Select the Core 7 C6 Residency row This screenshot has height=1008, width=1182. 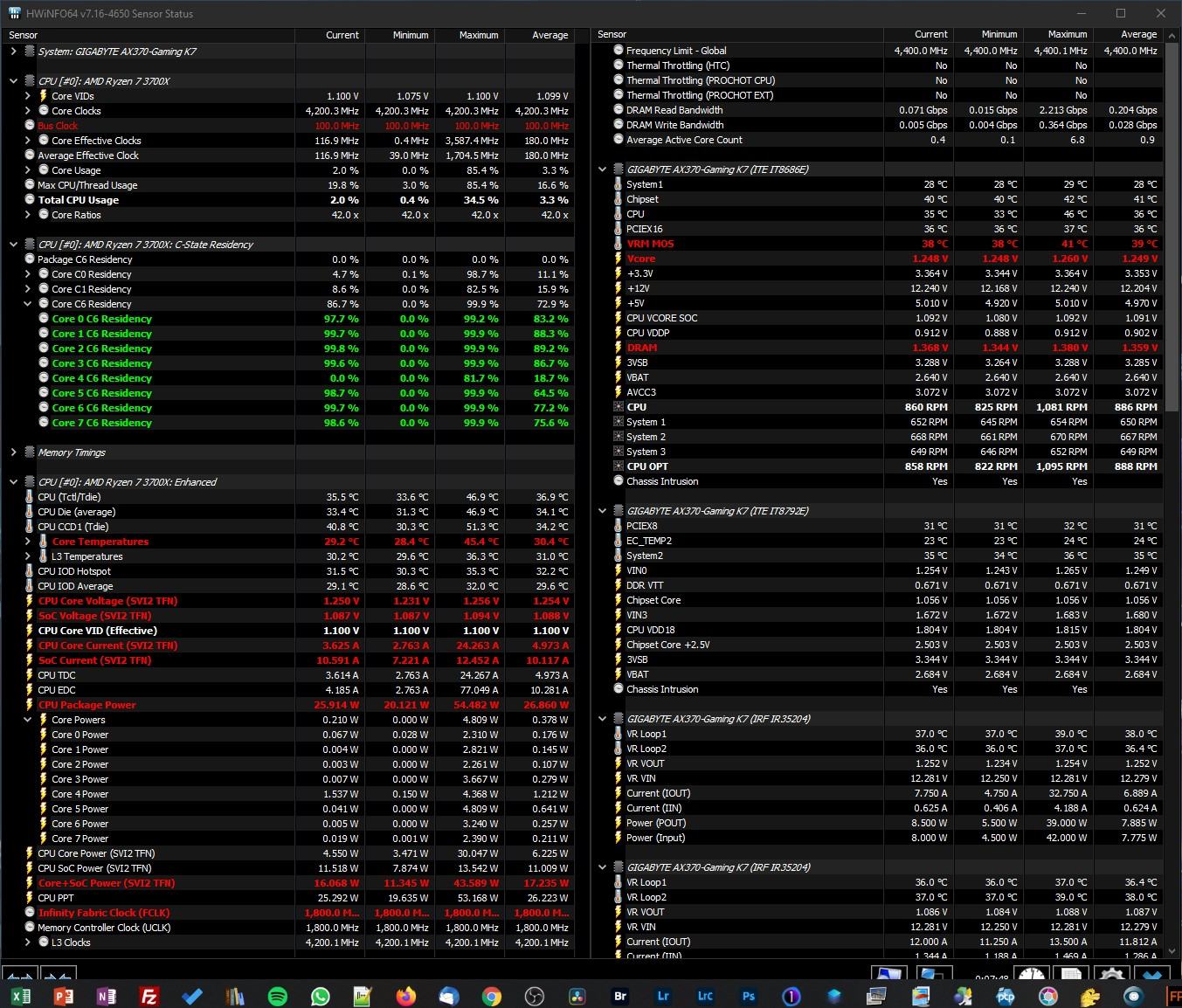pos(287,423)
